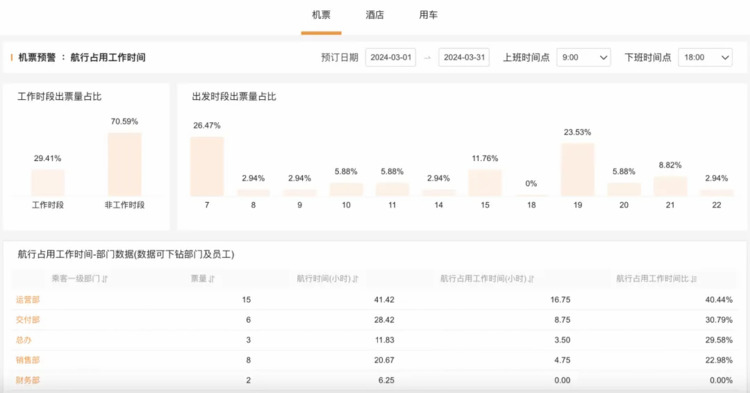Sort by 航行占用工作时间比 sort icon
Image resolution: width=750 pixels, height=393 pixels.
[x=694, y=279]
